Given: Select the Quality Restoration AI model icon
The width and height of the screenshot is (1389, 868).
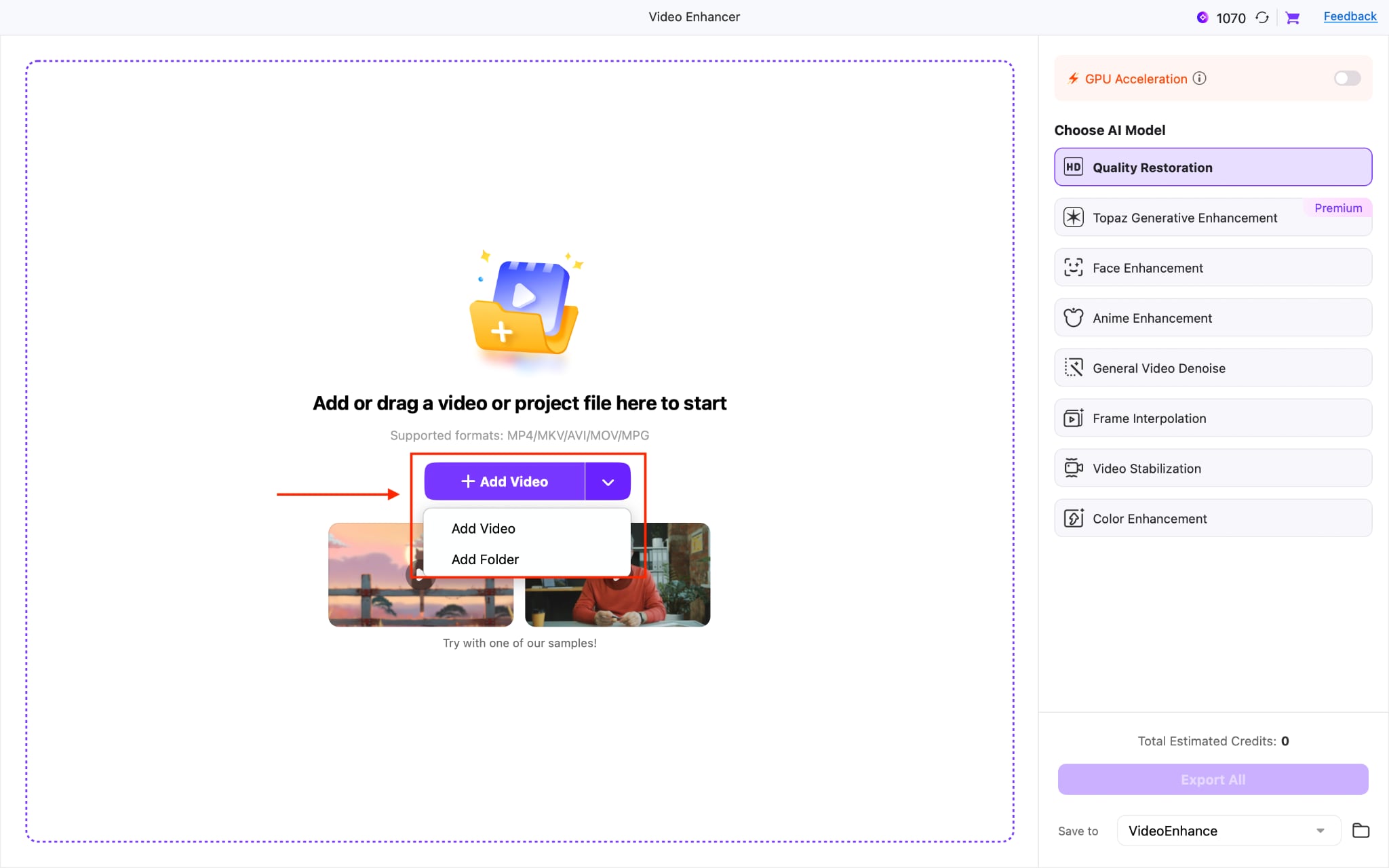Looking at the screenshot, I should [1074, 167].
